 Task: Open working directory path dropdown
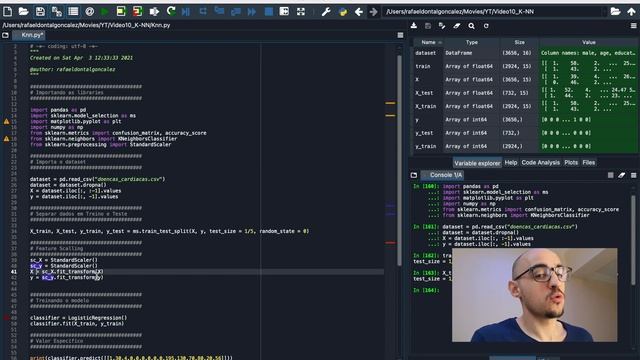[x=604, y=11]
